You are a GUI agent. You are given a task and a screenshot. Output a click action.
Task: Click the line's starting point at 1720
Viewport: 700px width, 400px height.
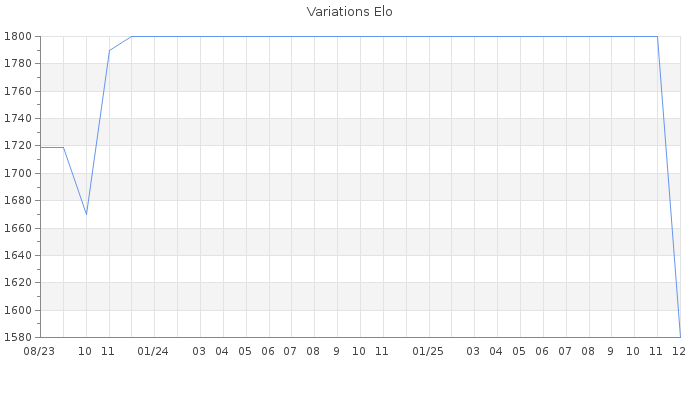coord(41,147)
